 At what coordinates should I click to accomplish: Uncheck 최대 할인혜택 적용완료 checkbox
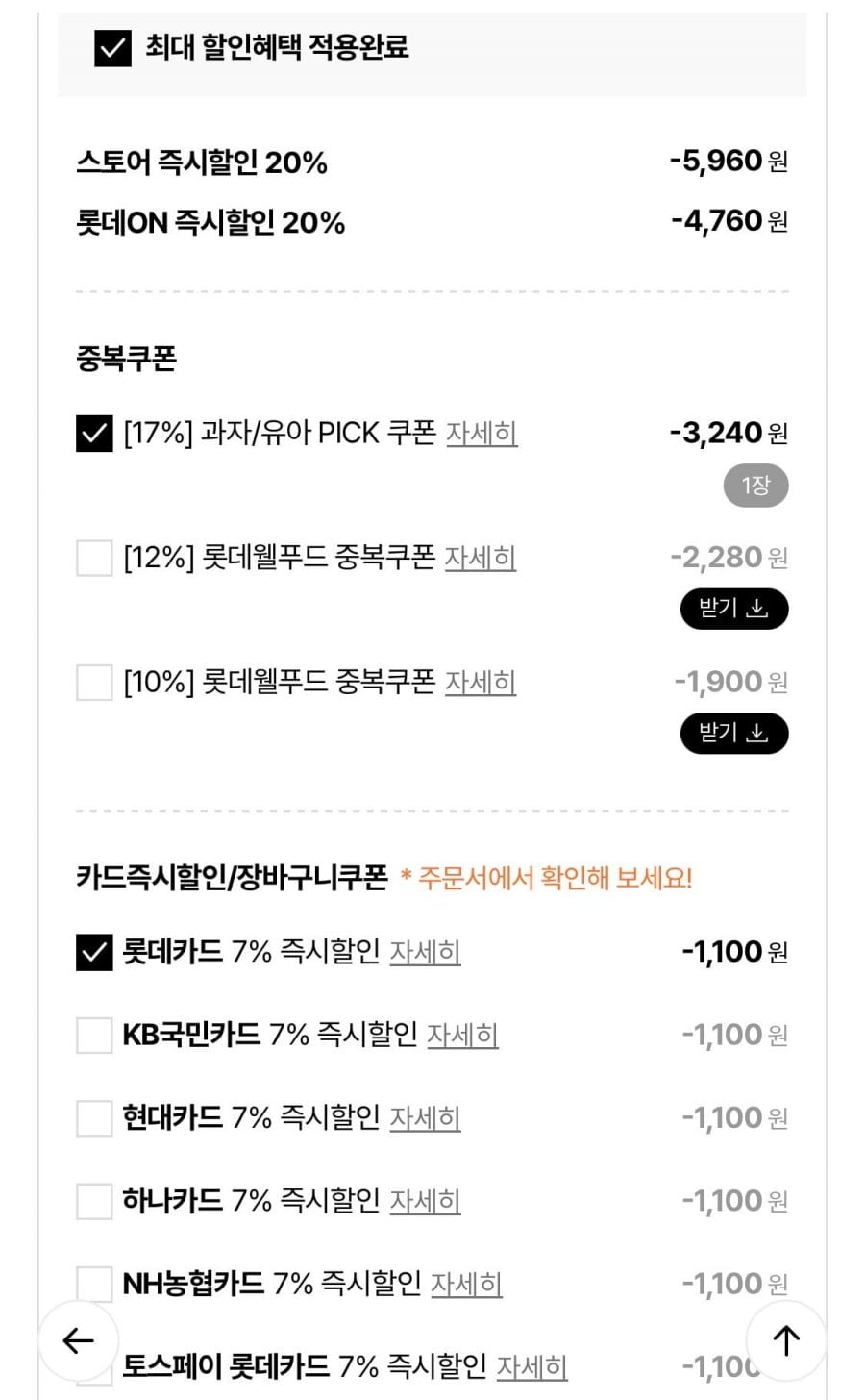click(112, 47)
